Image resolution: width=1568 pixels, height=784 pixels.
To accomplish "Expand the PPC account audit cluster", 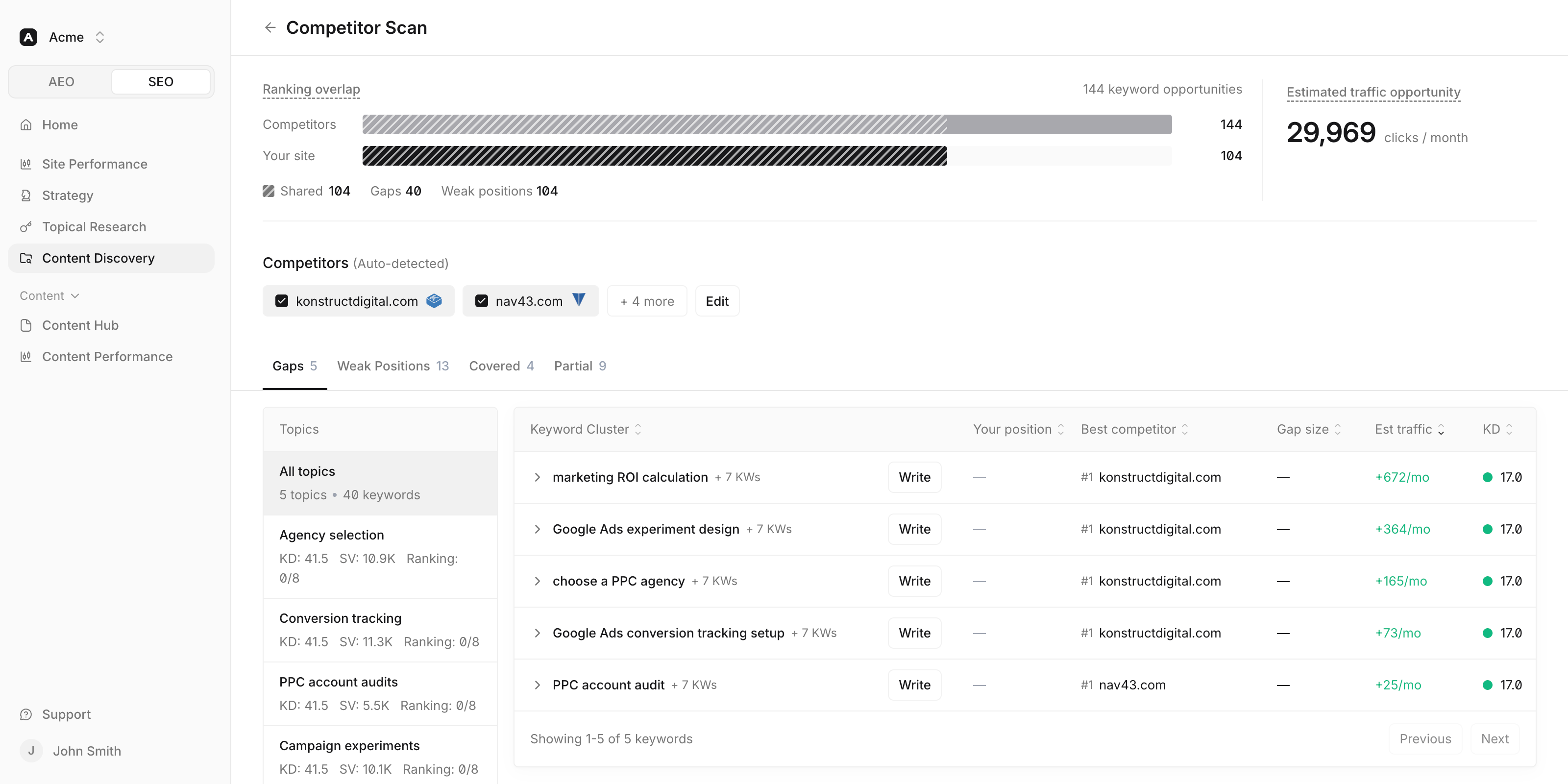I will (537, 685).
